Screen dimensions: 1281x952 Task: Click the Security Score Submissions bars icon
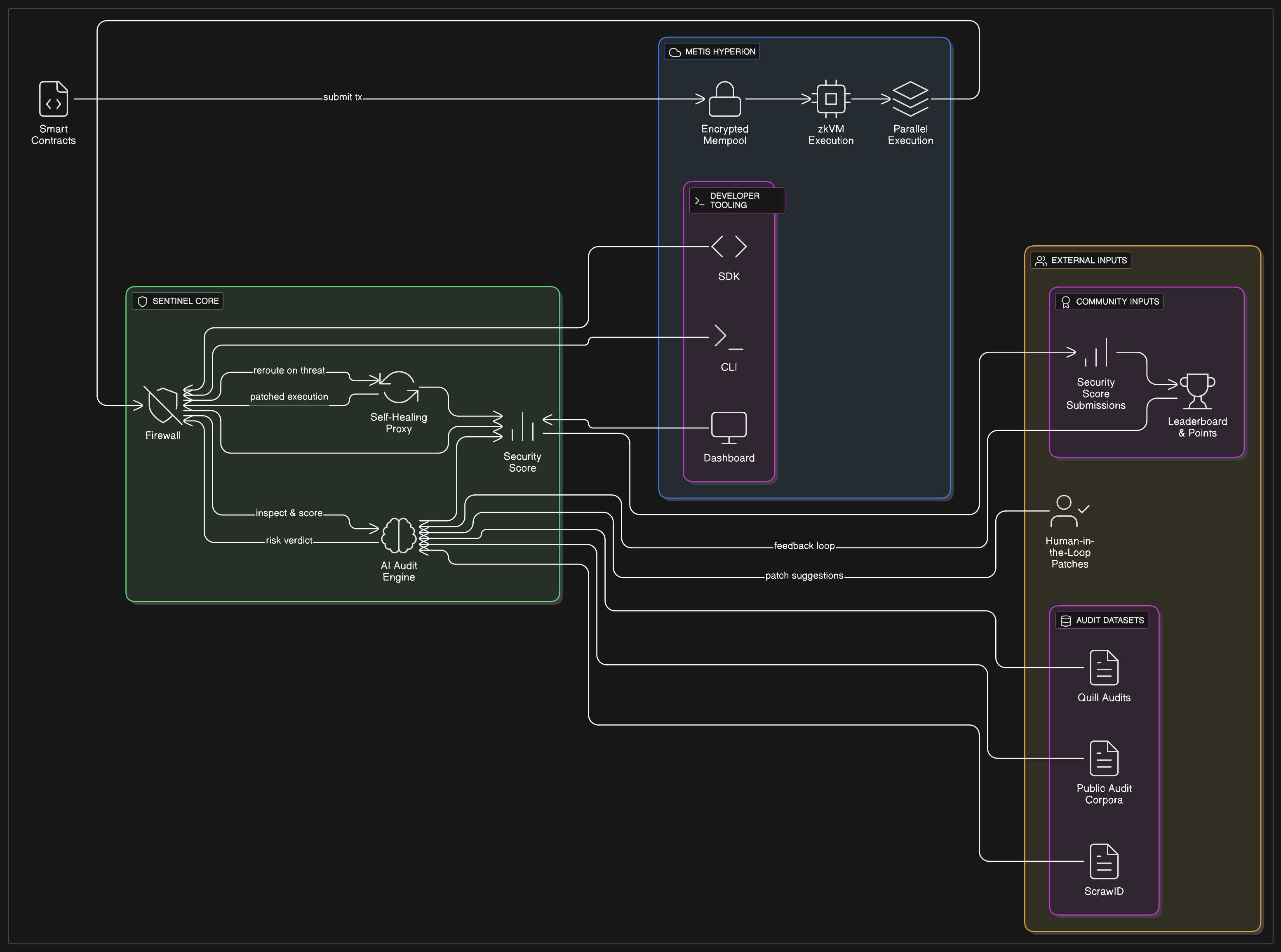[x=1095, y=352]
